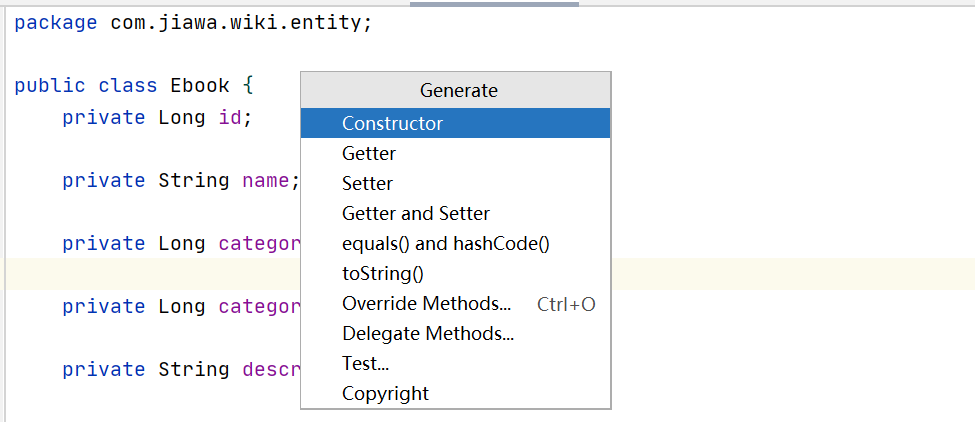975x422 pixels.
Task: Click the name field declaration
Action: point(181,180)
